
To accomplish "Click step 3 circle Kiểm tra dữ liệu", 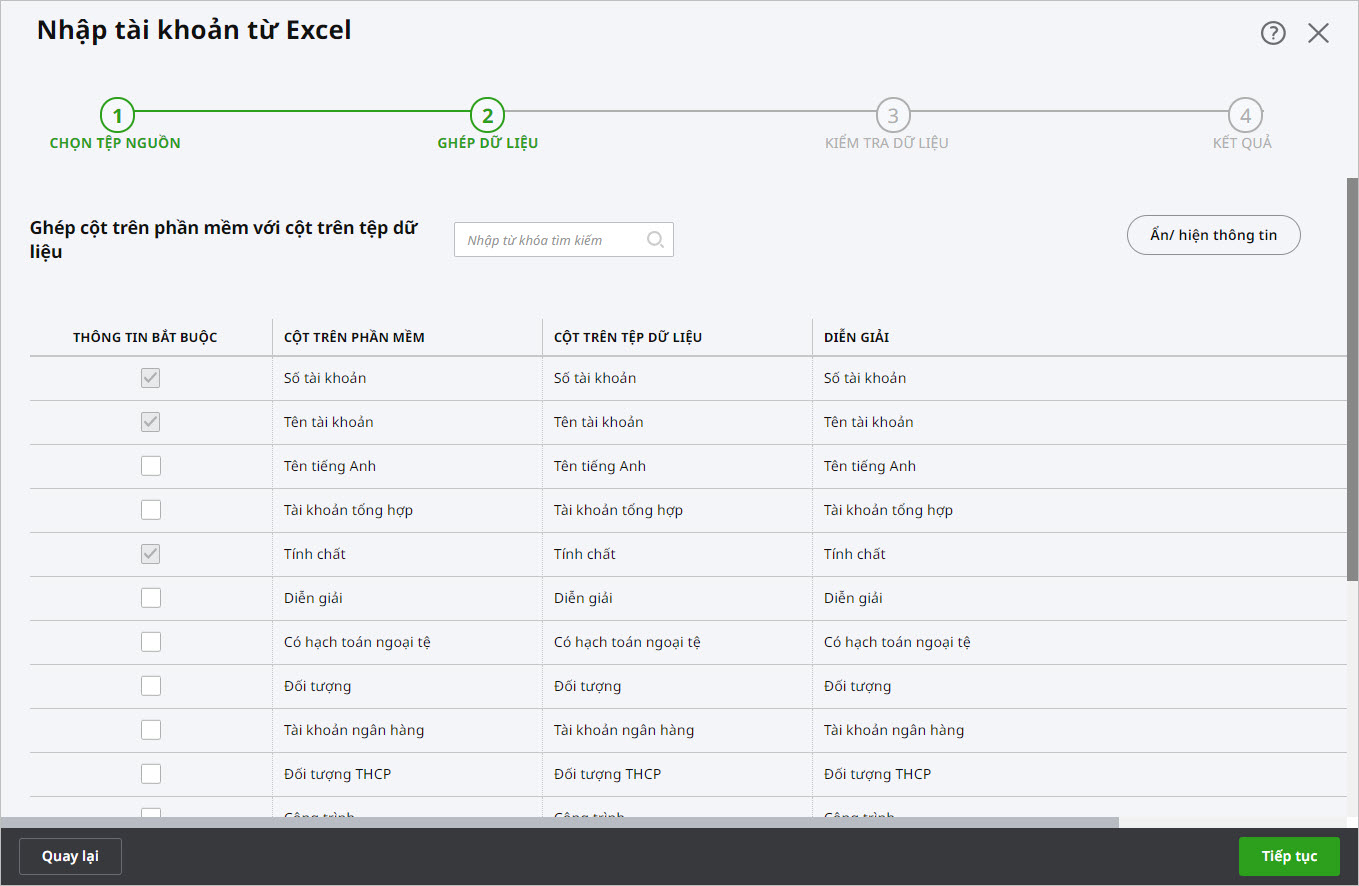I will pyautogui.click(x=893, y=116).
